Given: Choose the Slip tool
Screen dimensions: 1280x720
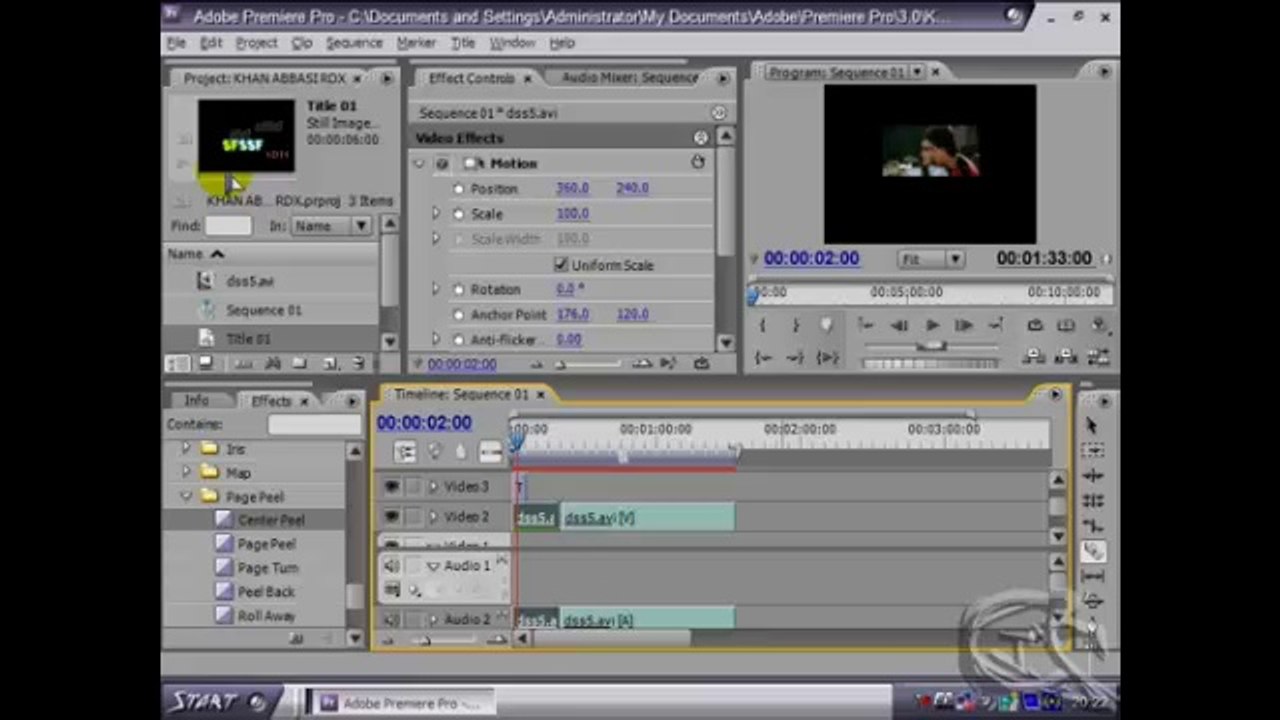Looking at the screenshot, I should tap(1092, 576).
